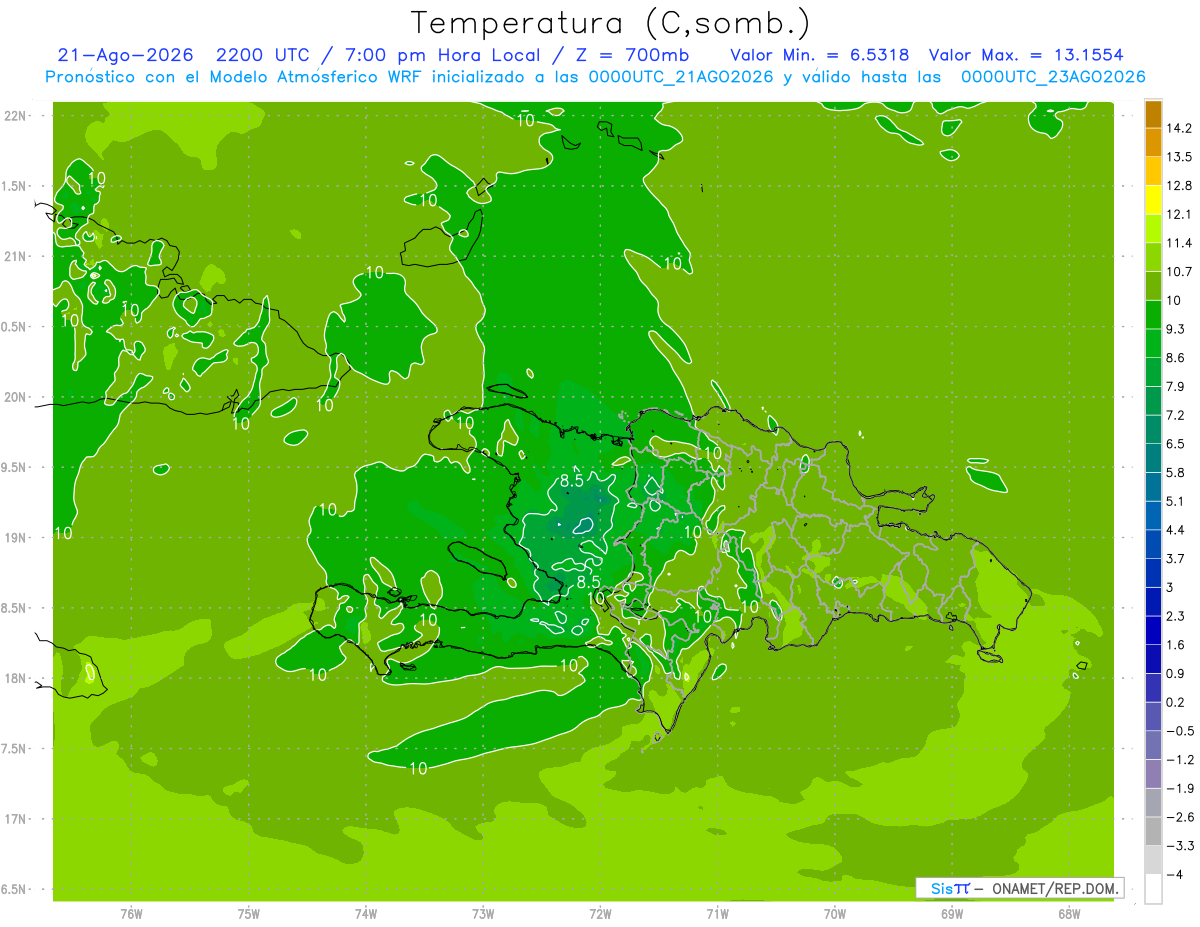Click the purple swatch between -1.9 and -1.2
Screen dimensions: 1200x927
click(x=1153, y=774)
